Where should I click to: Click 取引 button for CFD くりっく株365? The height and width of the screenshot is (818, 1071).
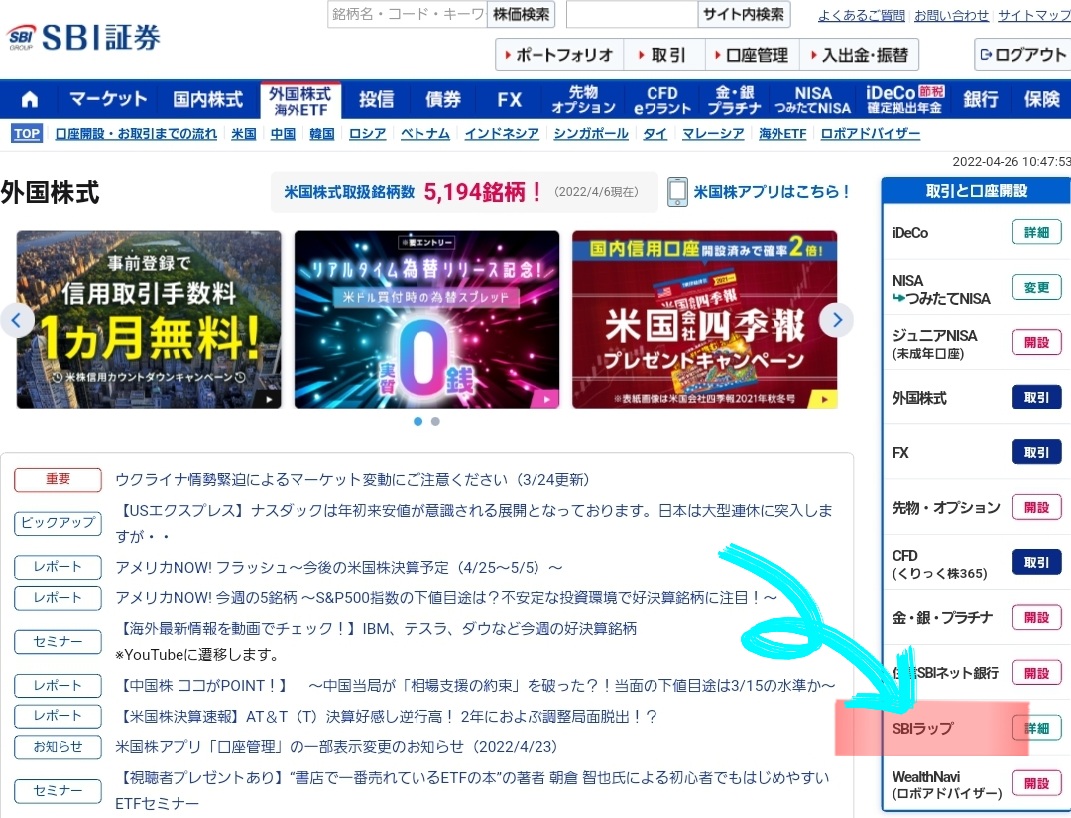coord(1036,563)
